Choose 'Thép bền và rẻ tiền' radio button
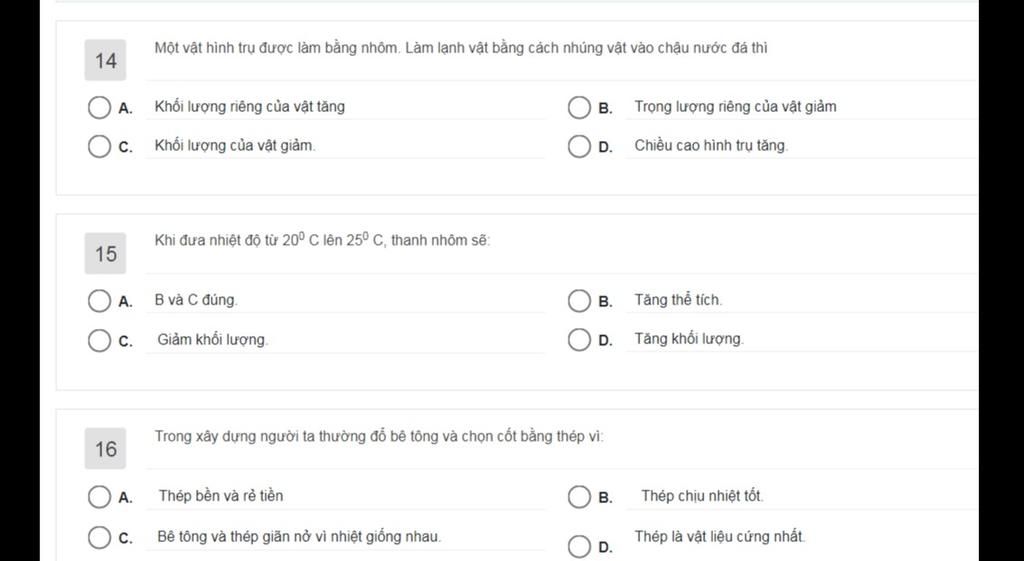1024x561 pixels. click(99, 496)
